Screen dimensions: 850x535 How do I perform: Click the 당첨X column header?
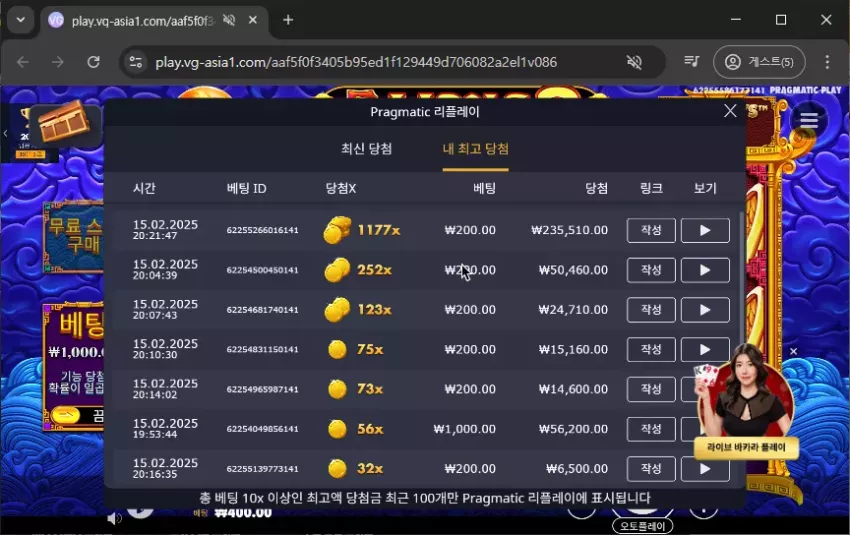[341, 189]
